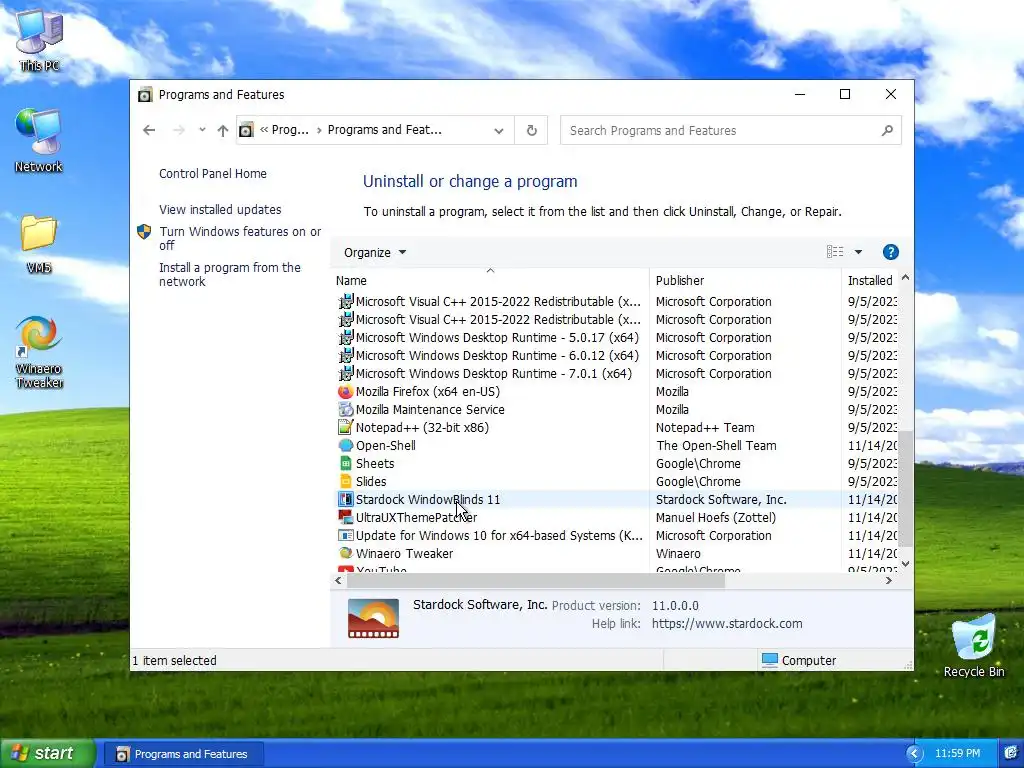1024x768 pixels.
Task: Open the This PC desktop icon
Action: point(39,39)
